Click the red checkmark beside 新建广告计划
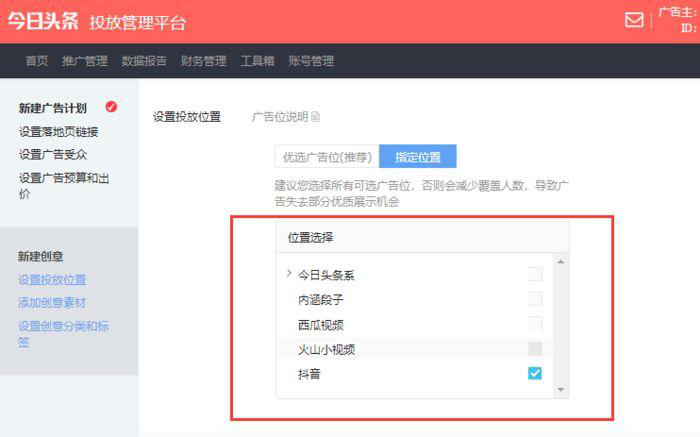Viewport: 700px width, 437px height. tap(111, 107)
